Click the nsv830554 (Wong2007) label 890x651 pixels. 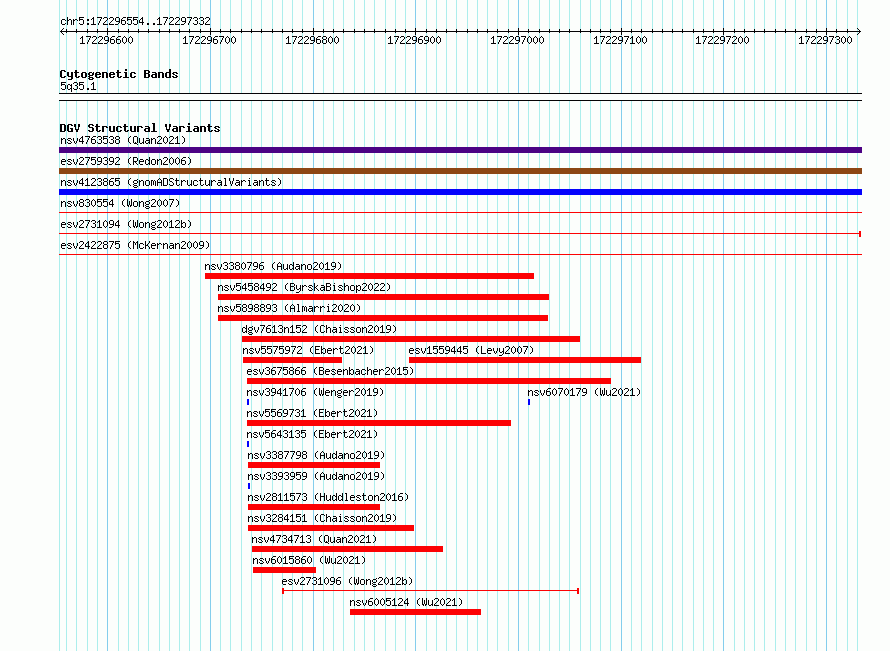pyautogui.click(x=120, y=203)
